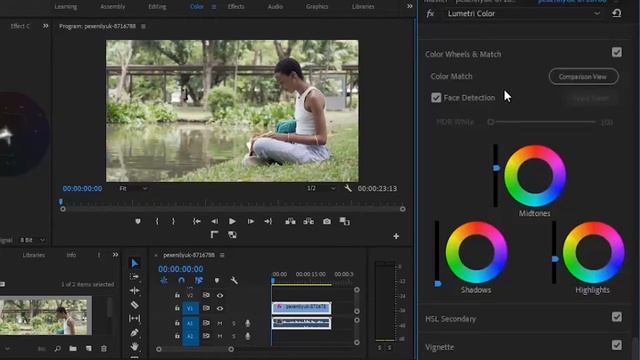Open Program monitor settings wrench
This screenshot has height=360, width=640.
tap(348, 188)
